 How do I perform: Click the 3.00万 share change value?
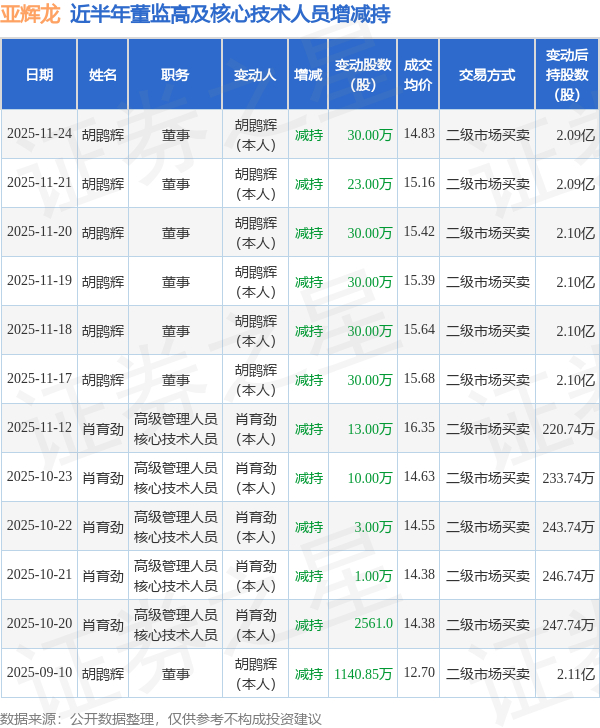click(x=373, y=527)
